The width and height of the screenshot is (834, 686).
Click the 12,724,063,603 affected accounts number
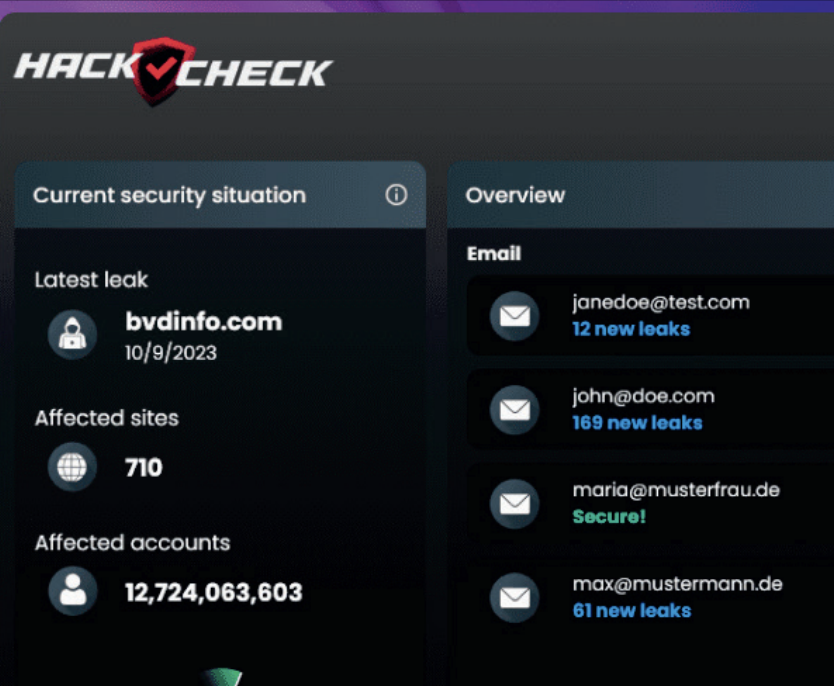click(213, 592)
